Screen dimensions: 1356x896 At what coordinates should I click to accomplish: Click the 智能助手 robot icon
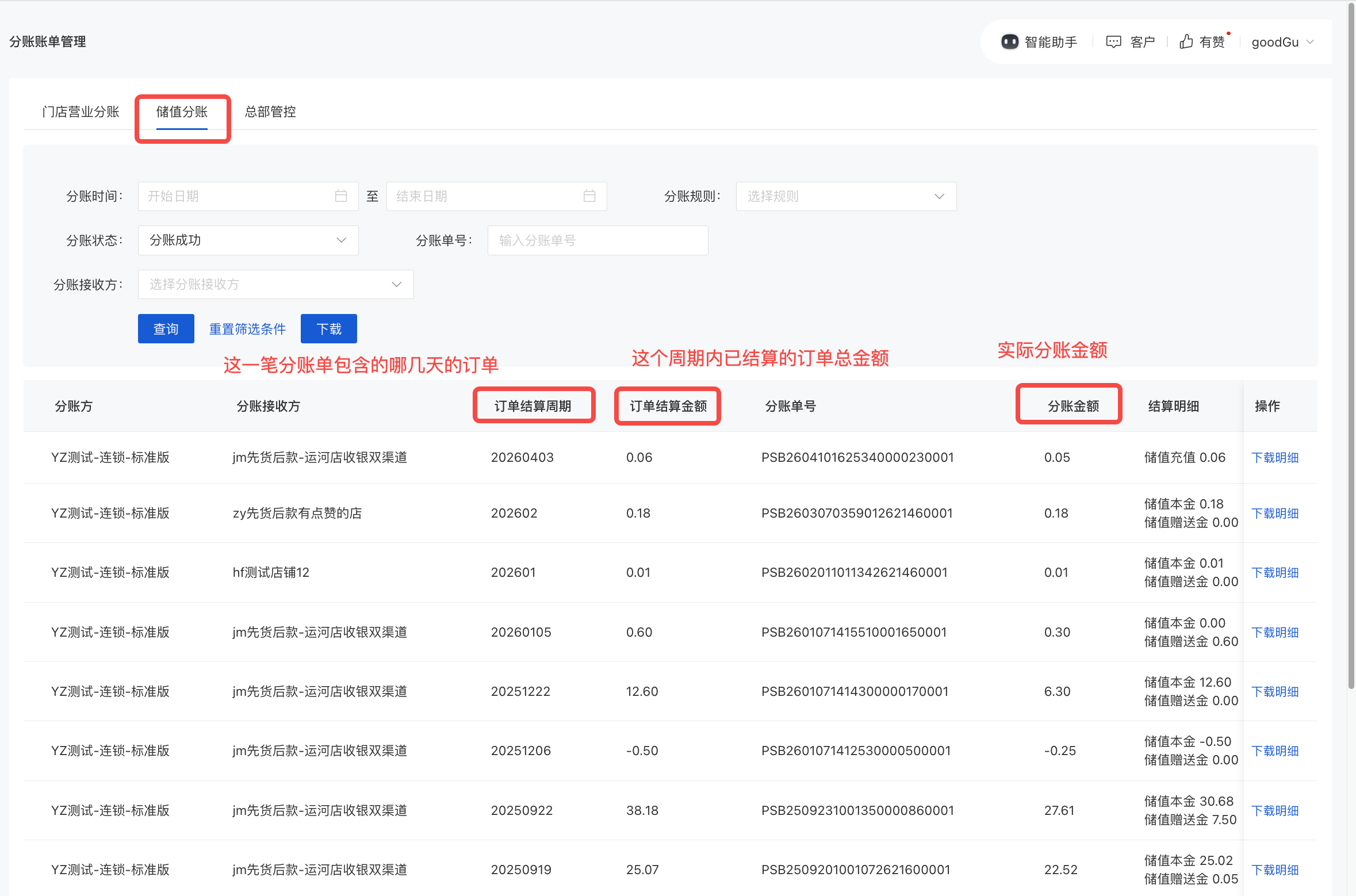[x=1009, y=42]
